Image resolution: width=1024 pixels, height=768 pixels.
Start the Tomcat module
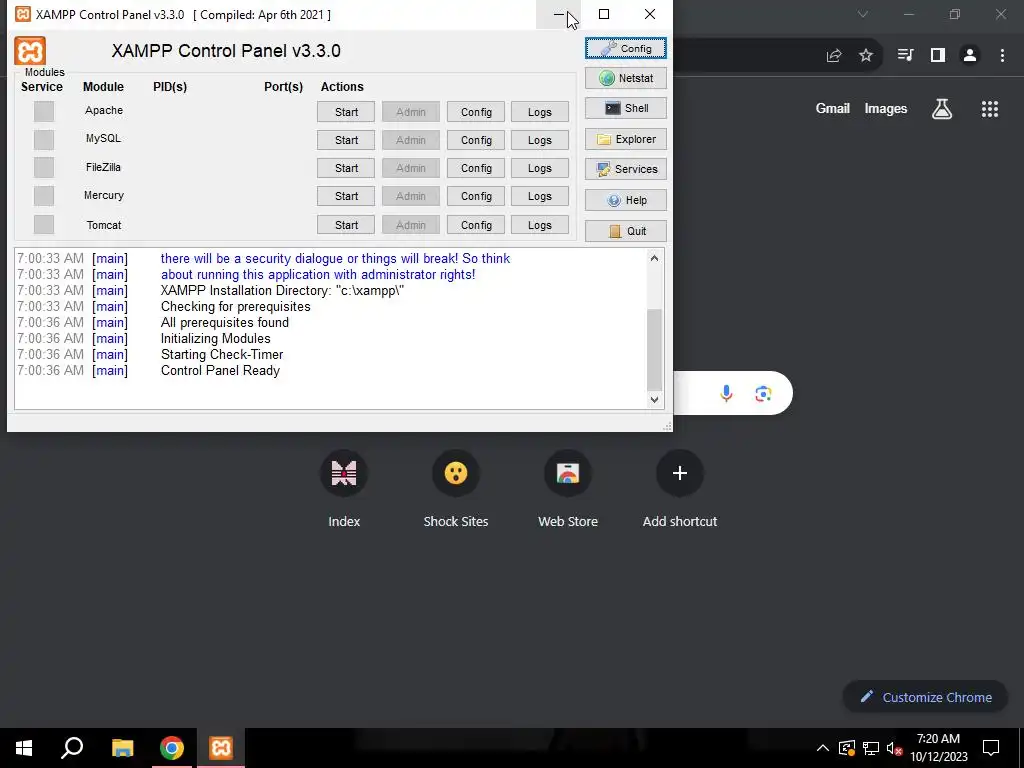[x=346, y=225]
